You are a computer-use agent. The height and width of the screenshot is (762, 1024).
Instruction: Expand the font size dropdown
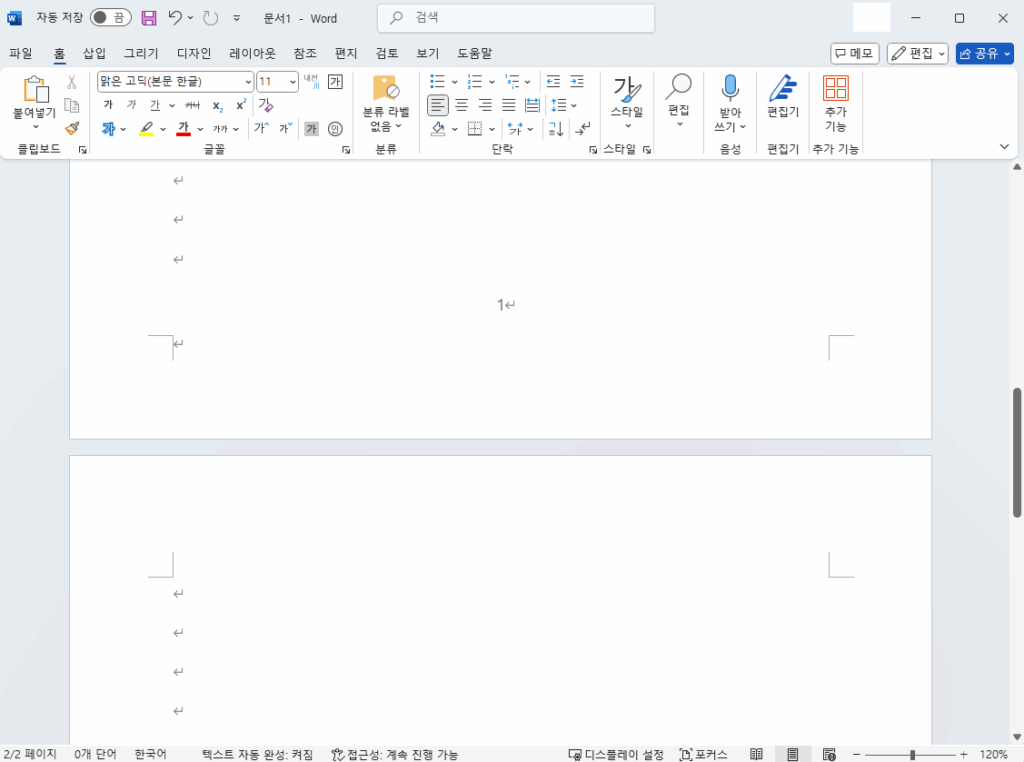click(x=291, y=81)
